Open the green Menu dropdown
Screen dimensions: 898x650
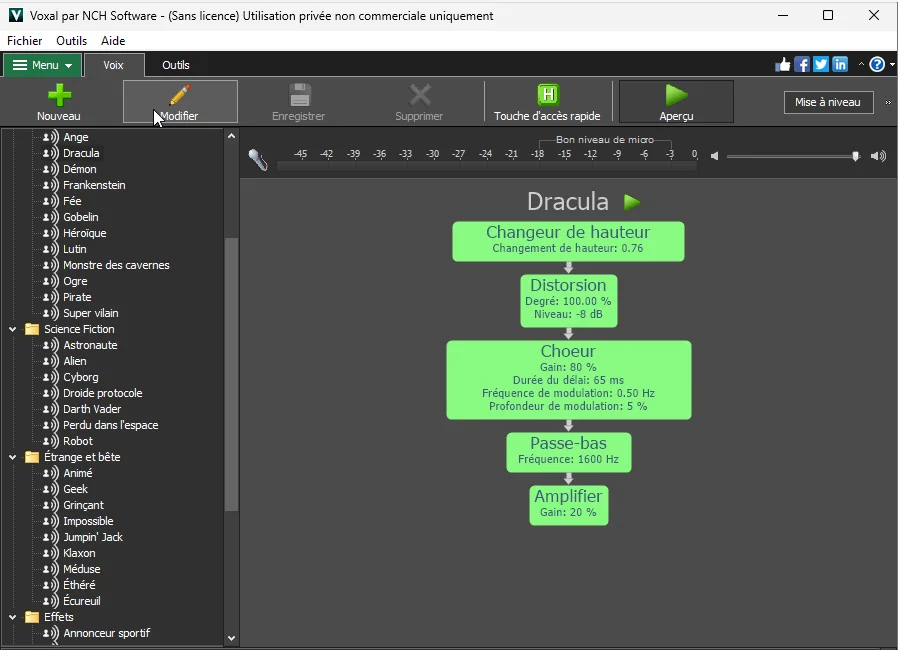42,65
